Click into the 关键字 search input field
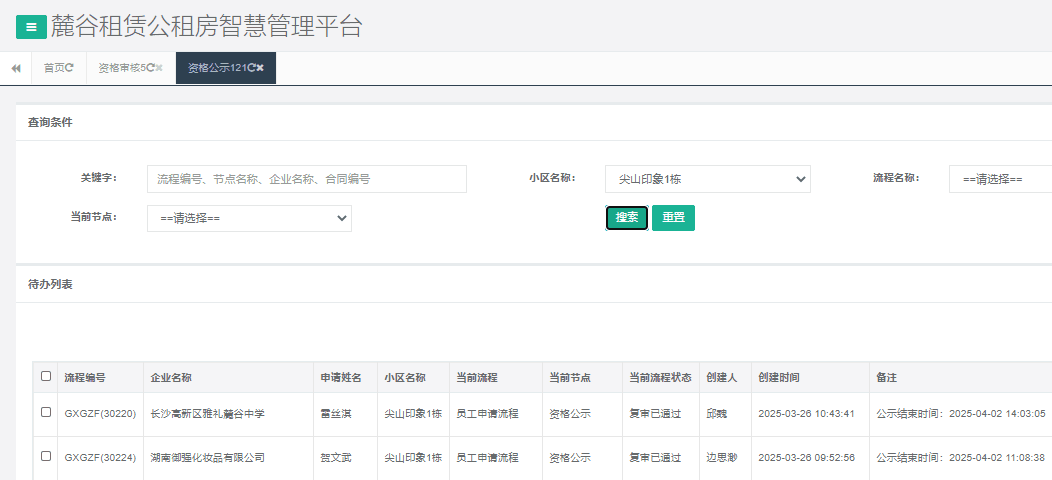The width and height of the screenshot is (1052, 480). 306,179
